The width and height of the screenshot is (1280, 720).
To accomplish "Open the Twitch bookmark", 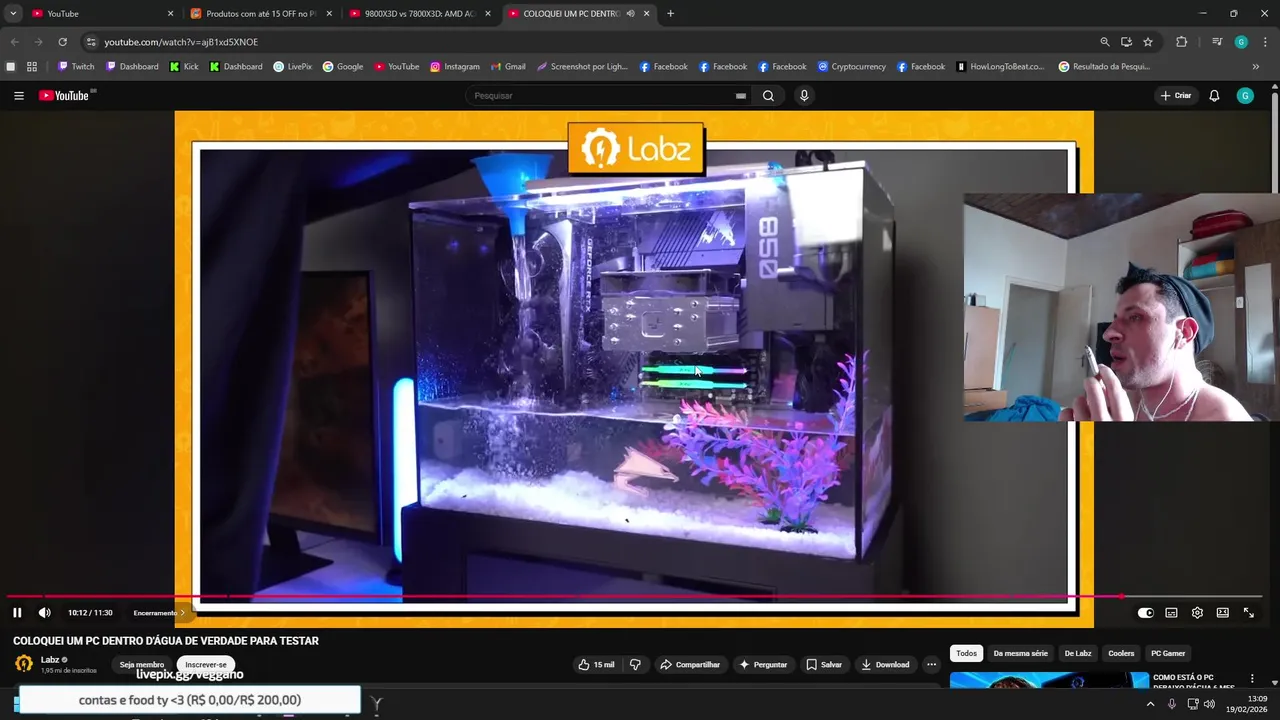I will 76,67.
